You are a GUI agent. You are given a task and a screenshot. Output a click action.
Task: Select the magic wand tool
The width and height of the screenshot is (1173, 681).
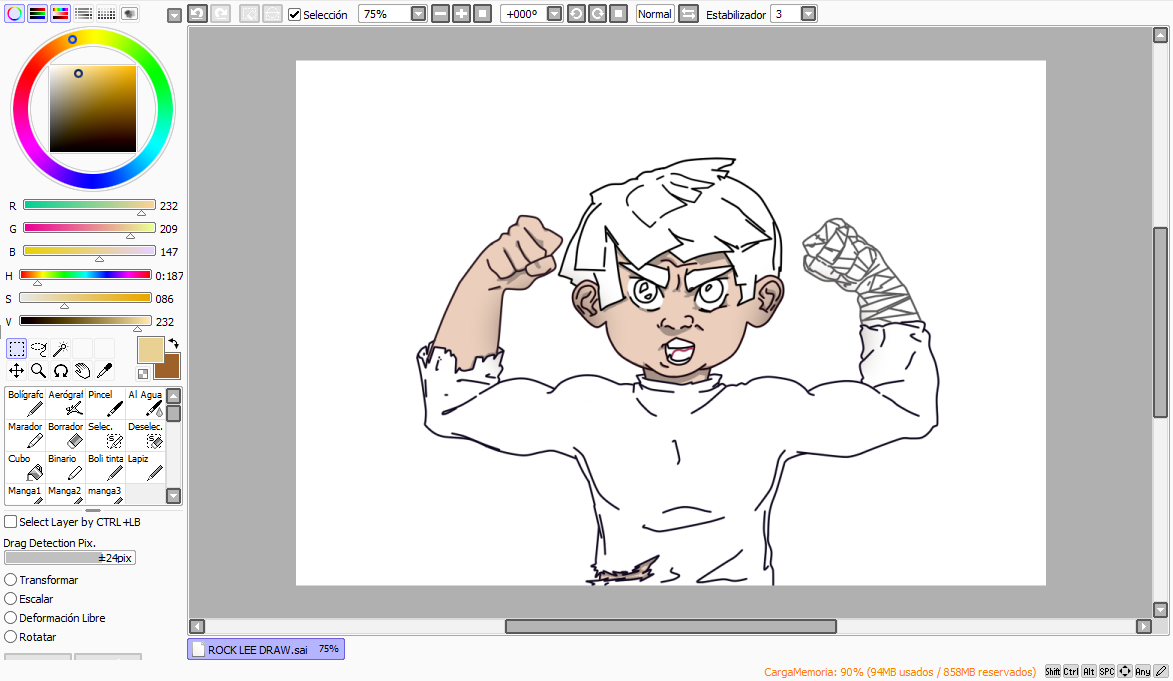[61, 348]
